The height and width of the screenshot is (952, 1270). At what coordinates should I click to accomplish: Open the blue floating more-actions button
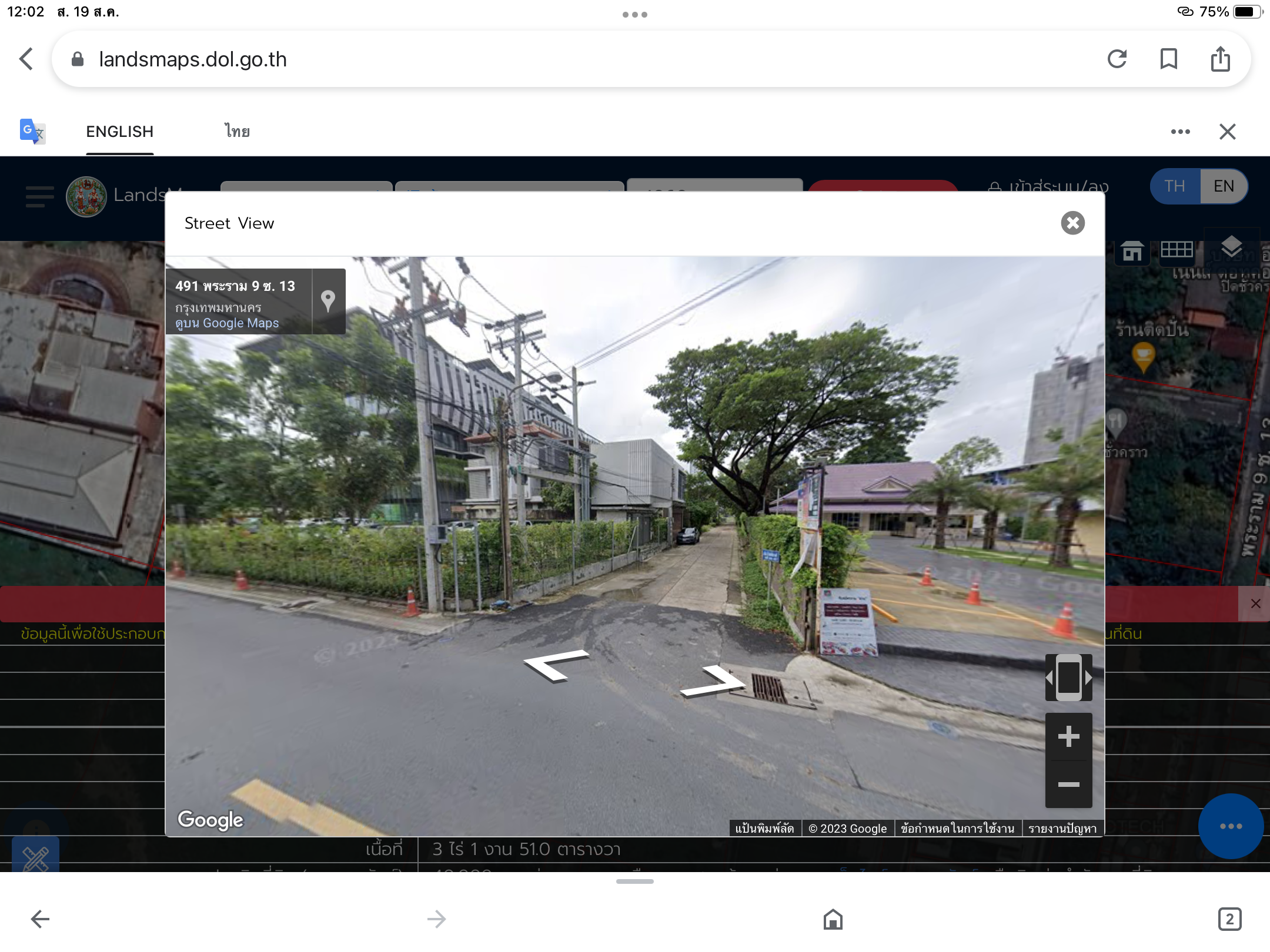[x=1231, y=826]
